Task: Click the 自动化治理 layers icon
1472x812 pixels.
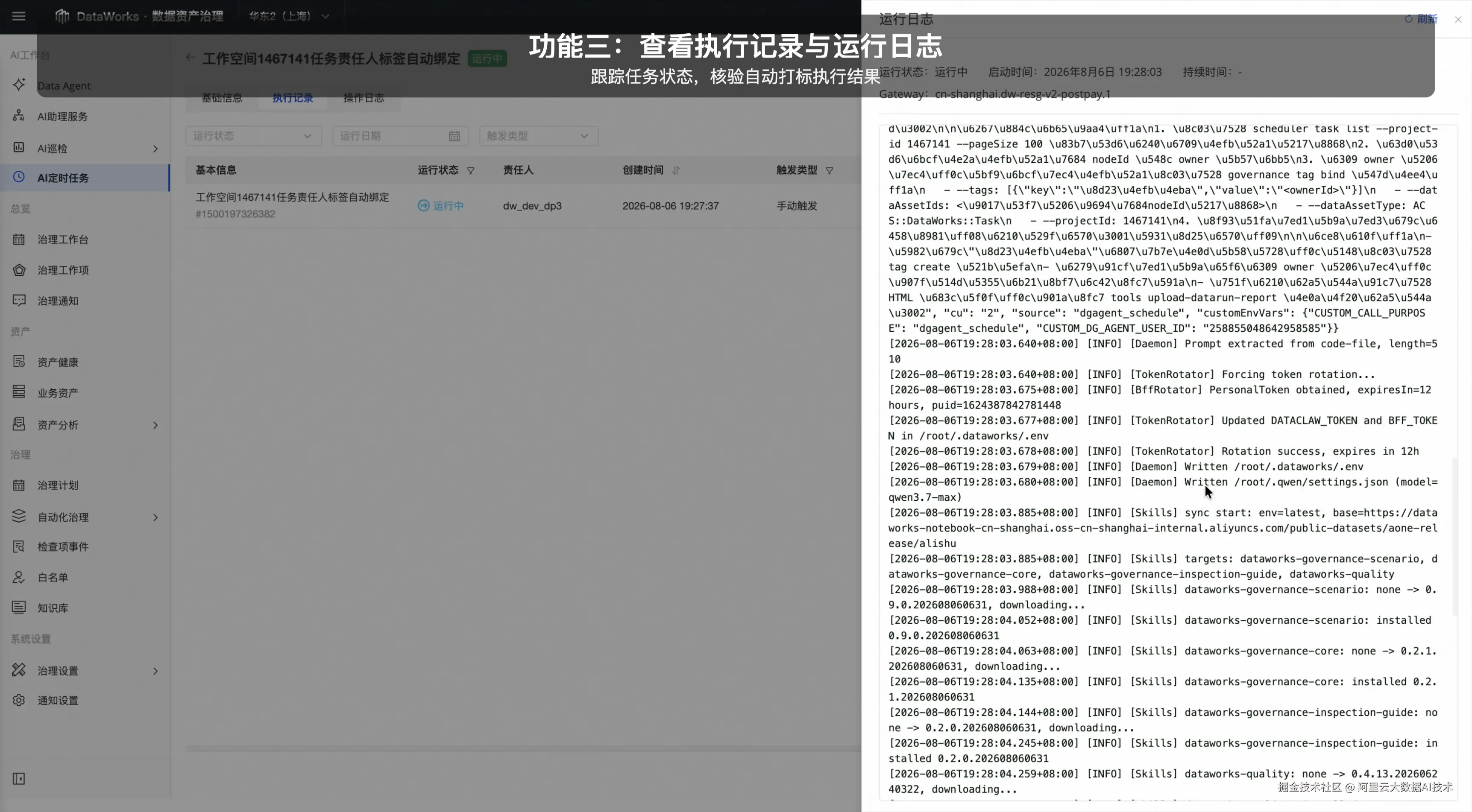Action: pyautogui.click(x=19, y=517)
